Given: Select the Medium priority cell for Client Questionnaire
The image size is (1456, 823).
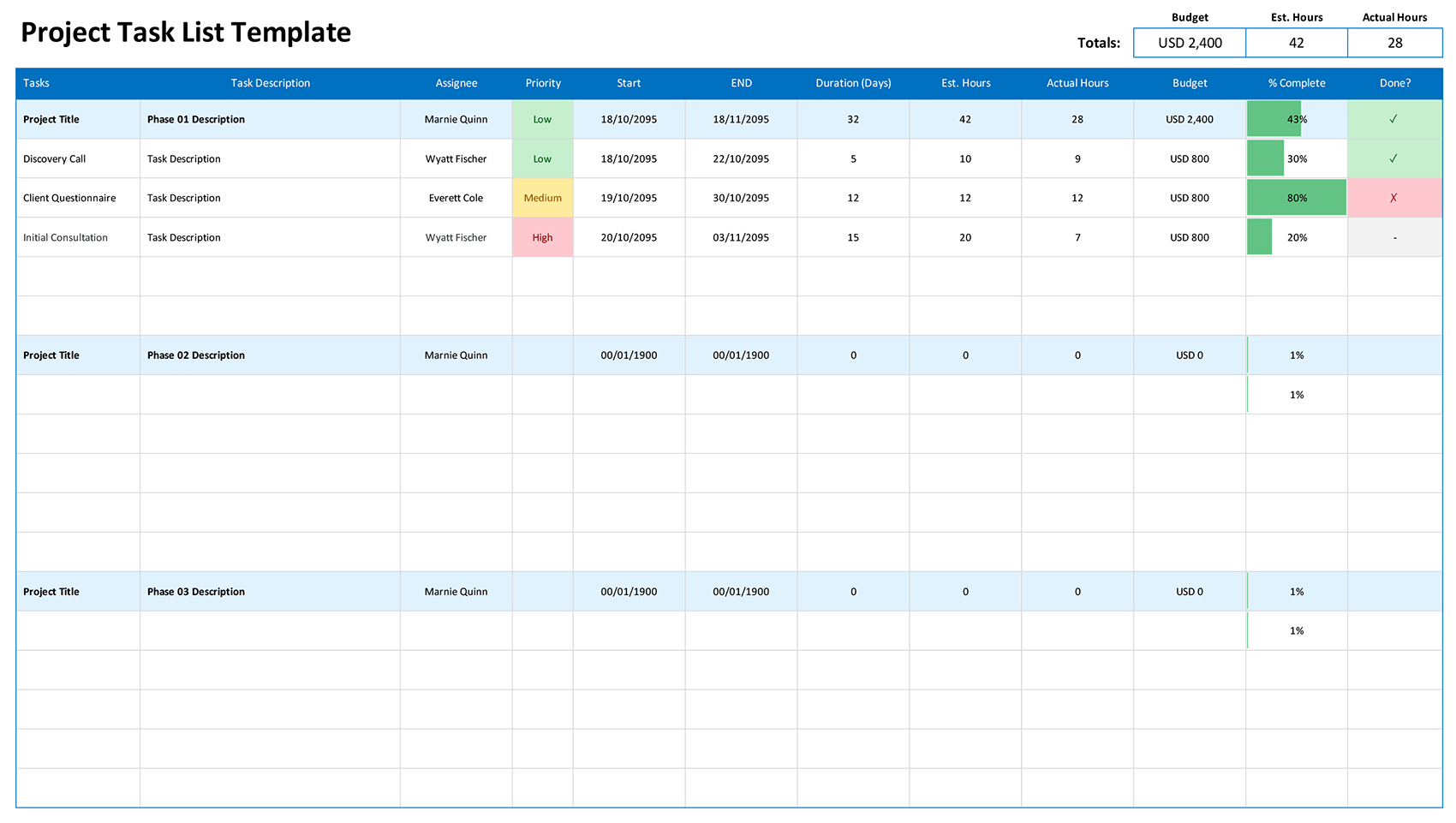Looking at the screenshot, I should (542, 198).
